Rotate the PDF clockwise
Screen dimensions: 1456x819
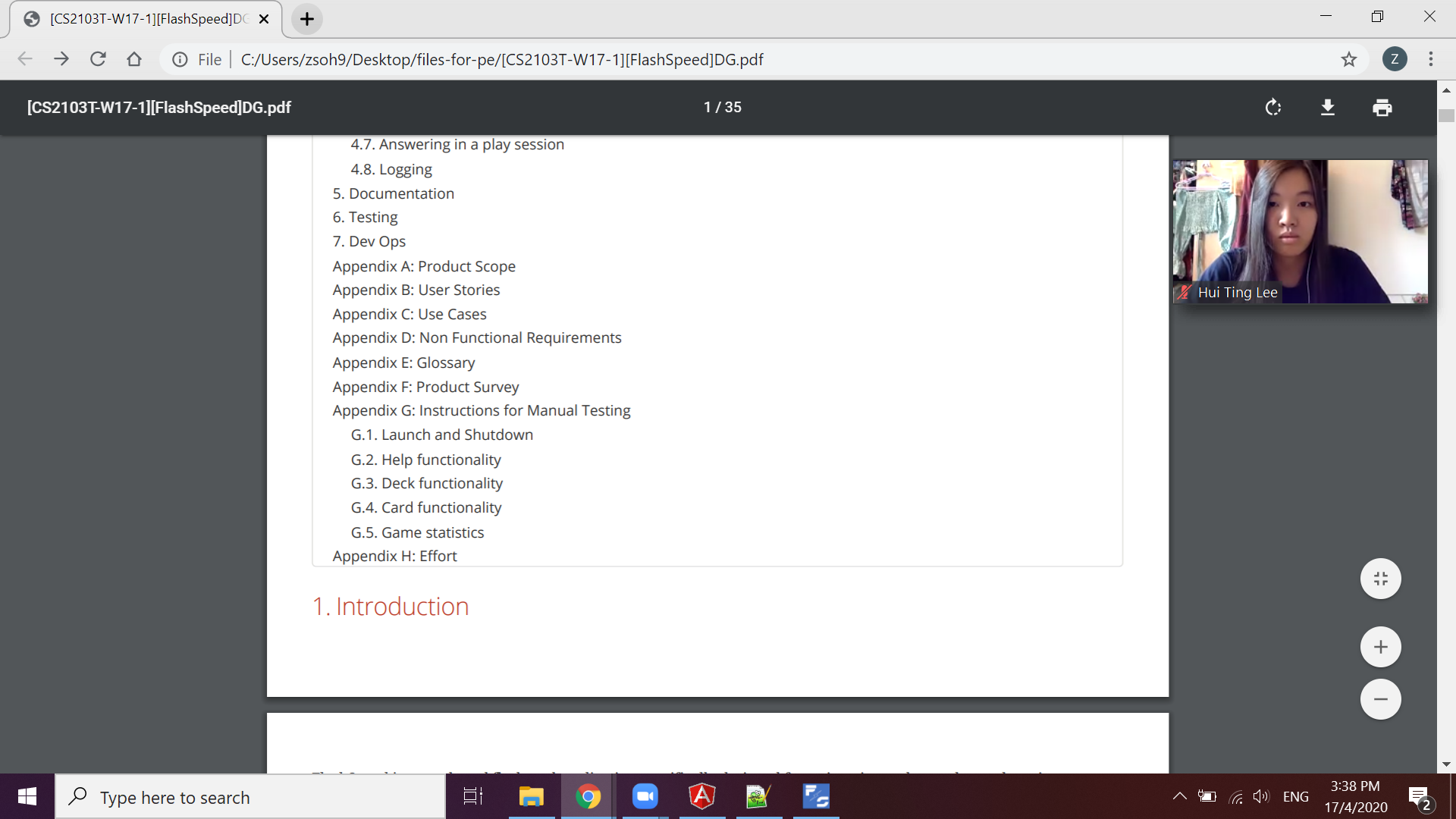(1273, 108)
